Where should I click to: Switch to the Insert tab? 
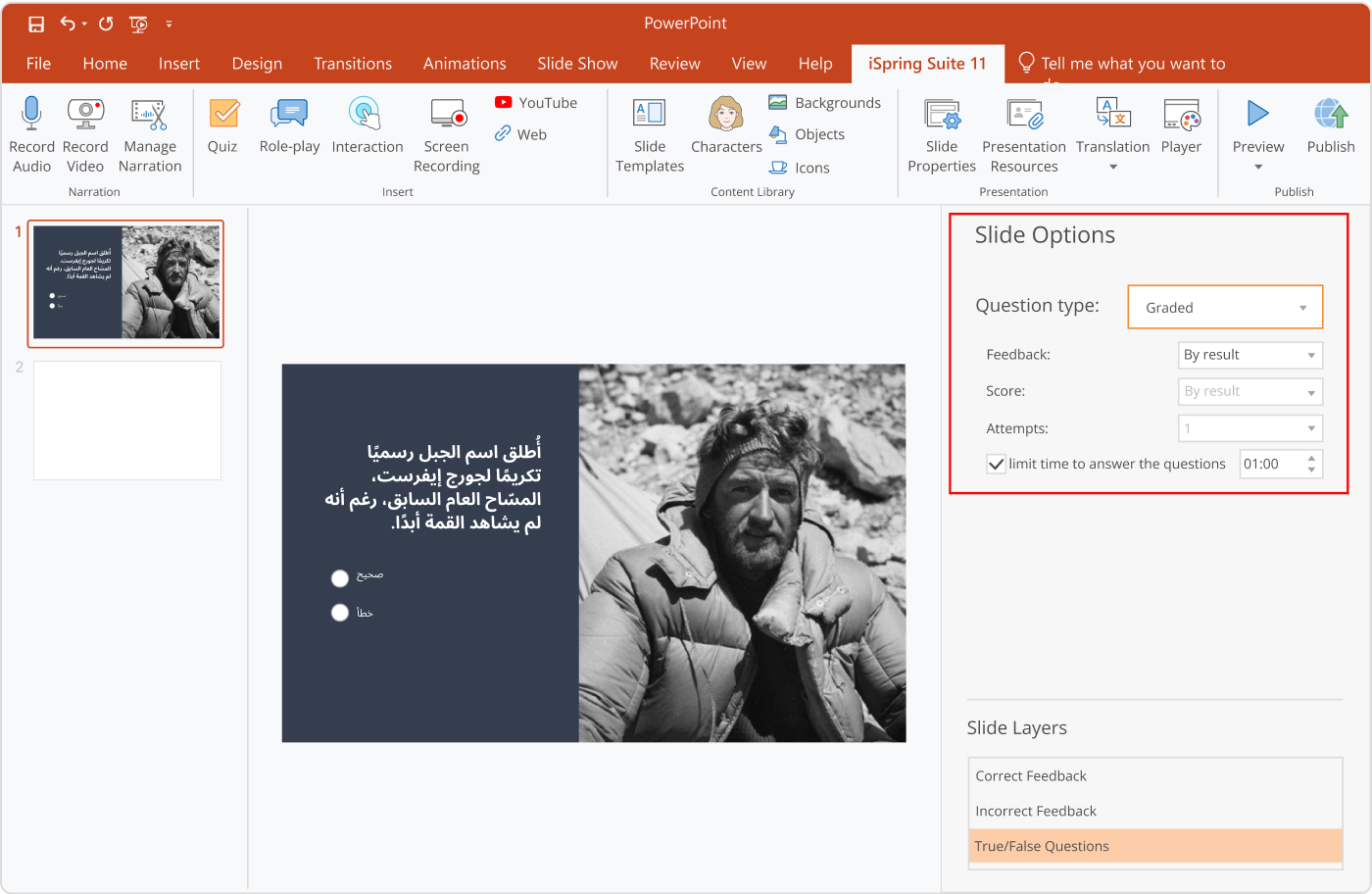pos(179,64)
